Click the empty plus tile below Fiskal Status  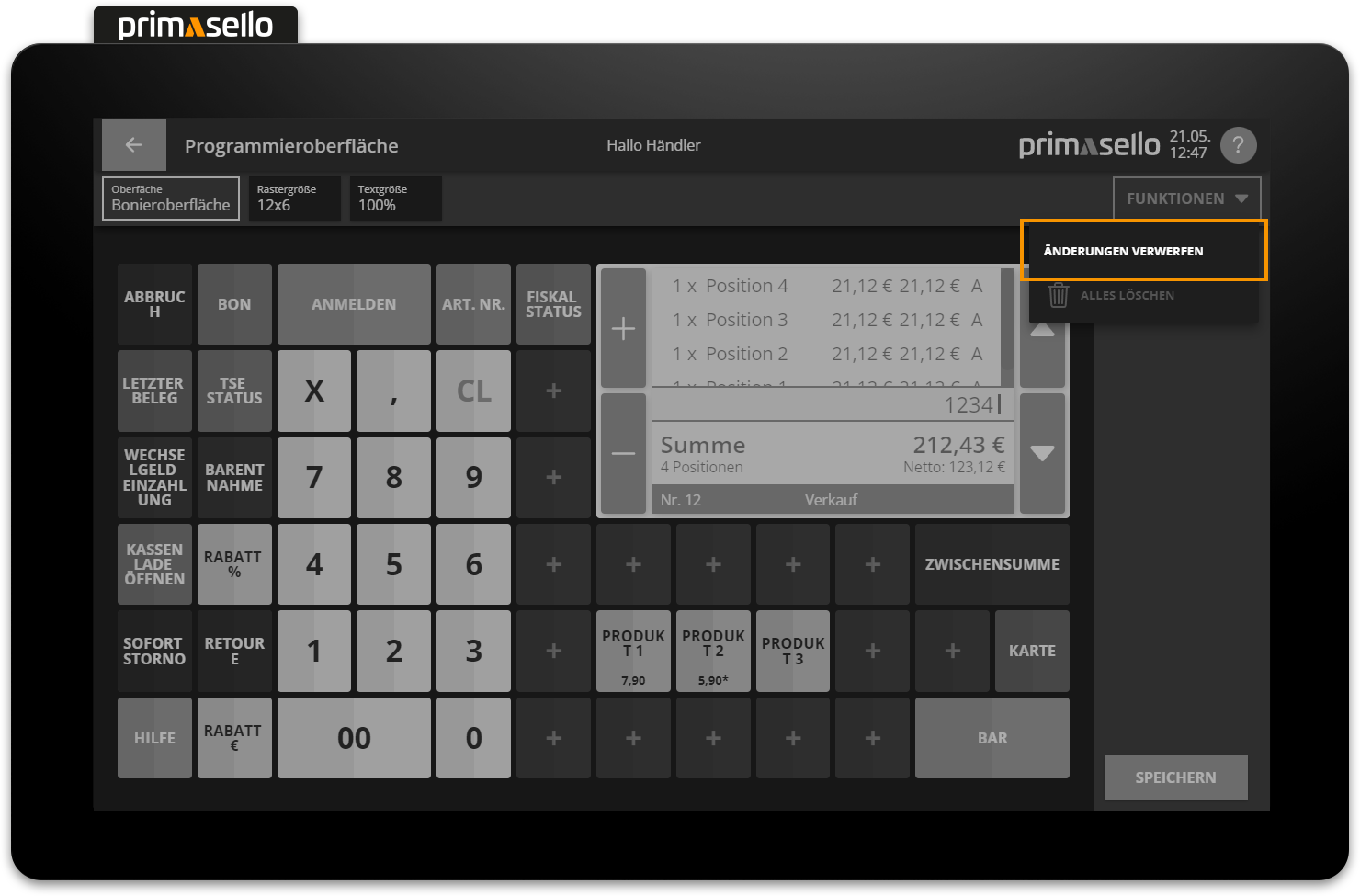click(x=553, y=391)
